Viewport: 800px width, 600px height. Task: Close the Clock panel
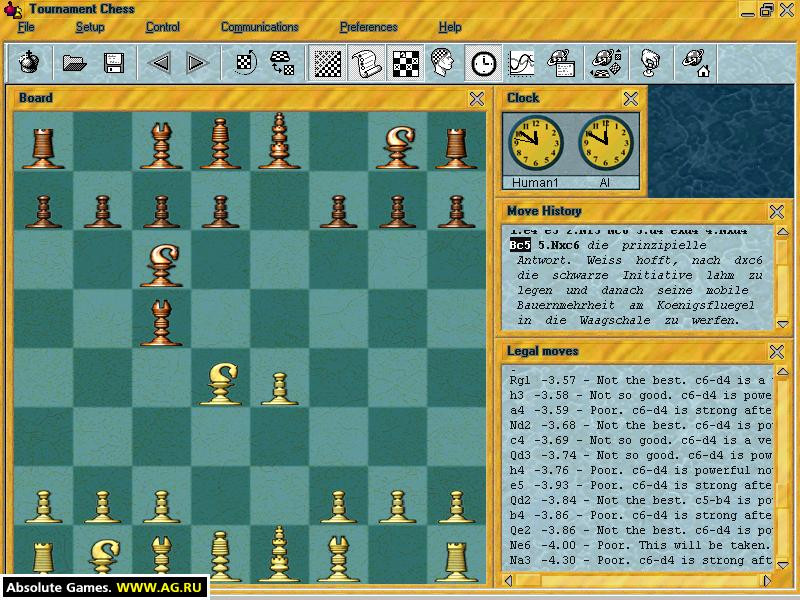coord(631,98)
